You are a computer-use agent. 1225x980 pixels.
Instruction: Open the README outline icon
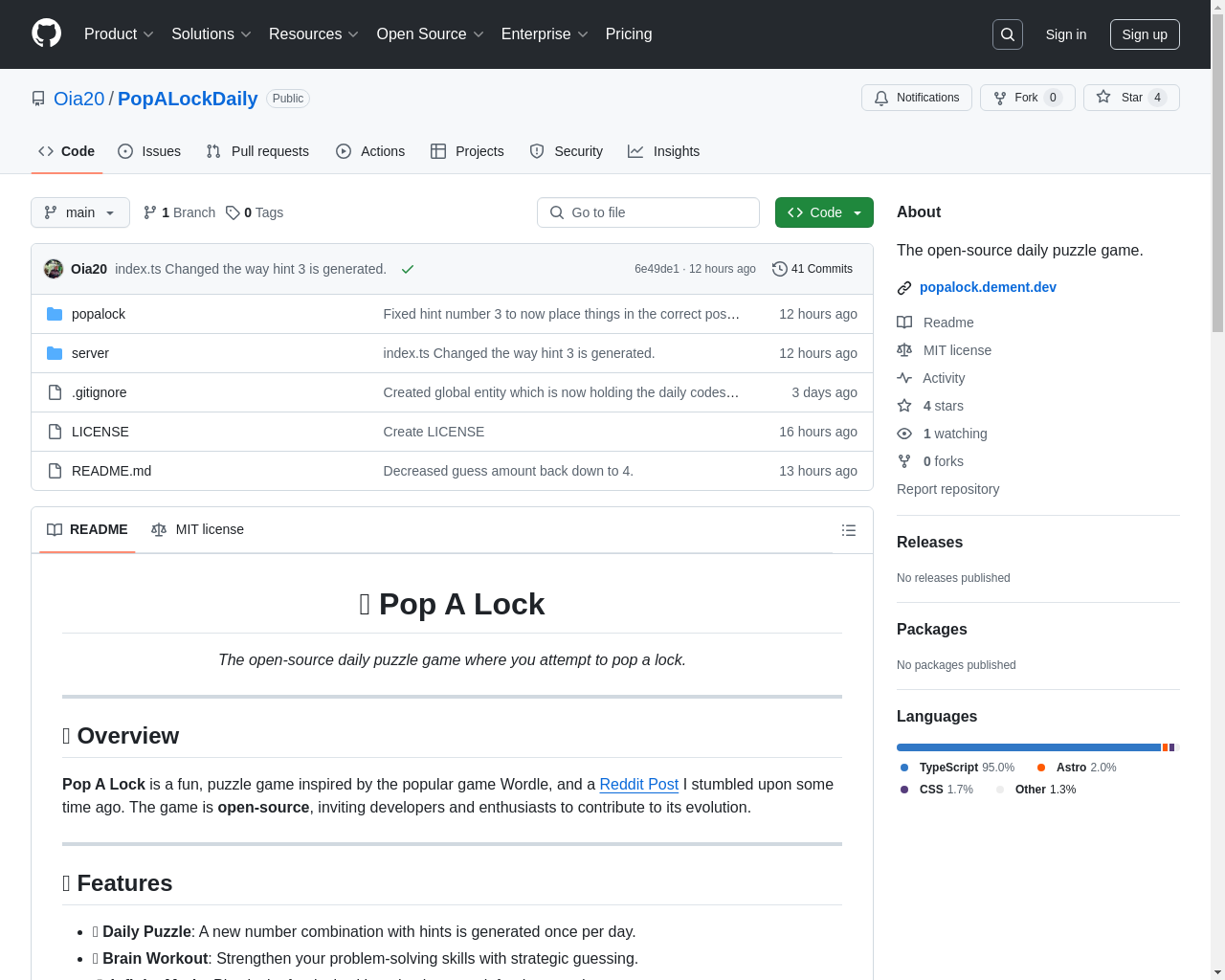click(x=848, y=530)
